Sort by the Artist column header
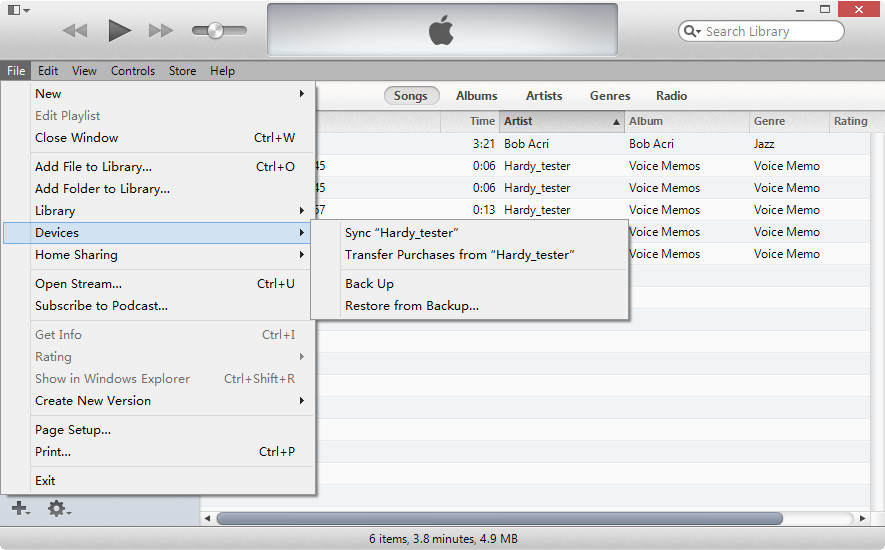This screenshot has width=885, height=550. pos(562,121)
